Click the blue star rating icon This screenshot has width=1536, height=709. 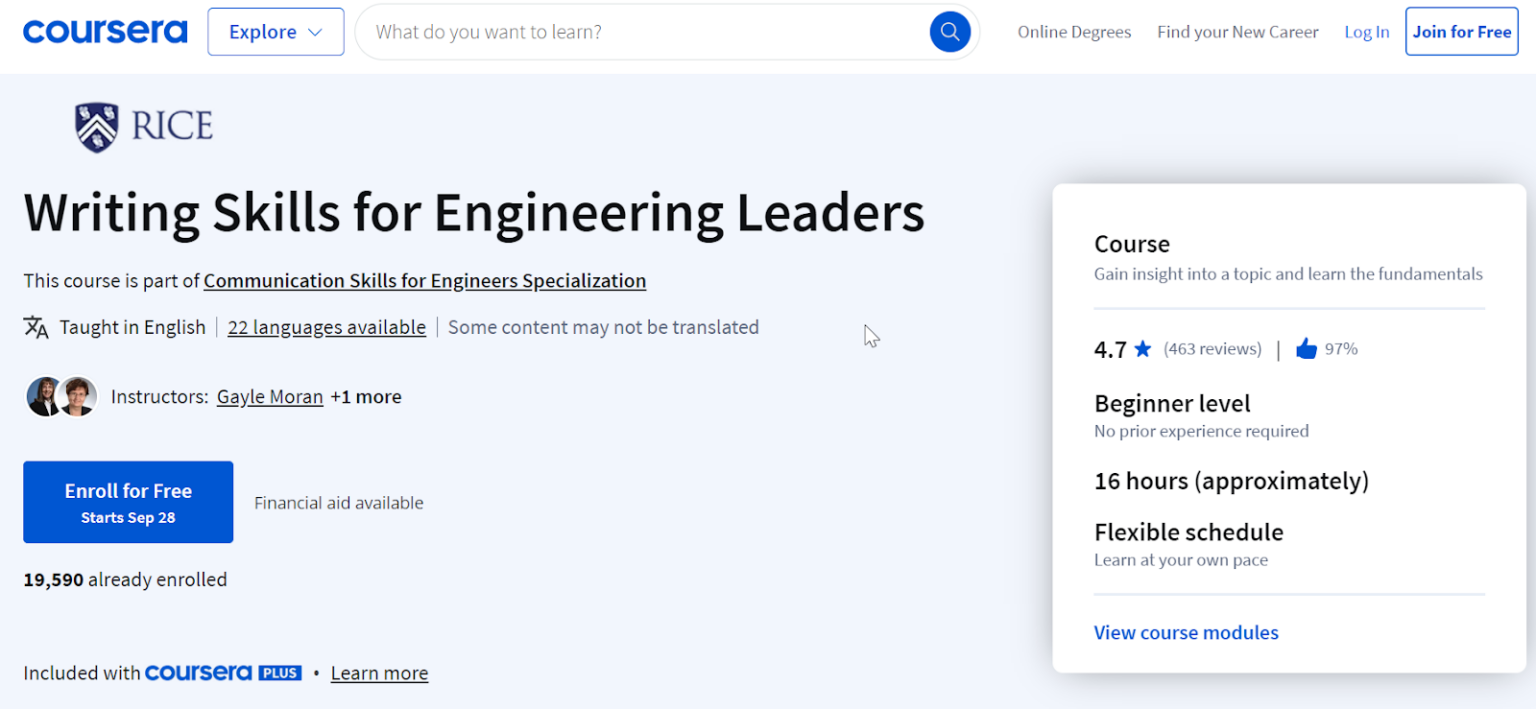click(x=1141, y=348)
